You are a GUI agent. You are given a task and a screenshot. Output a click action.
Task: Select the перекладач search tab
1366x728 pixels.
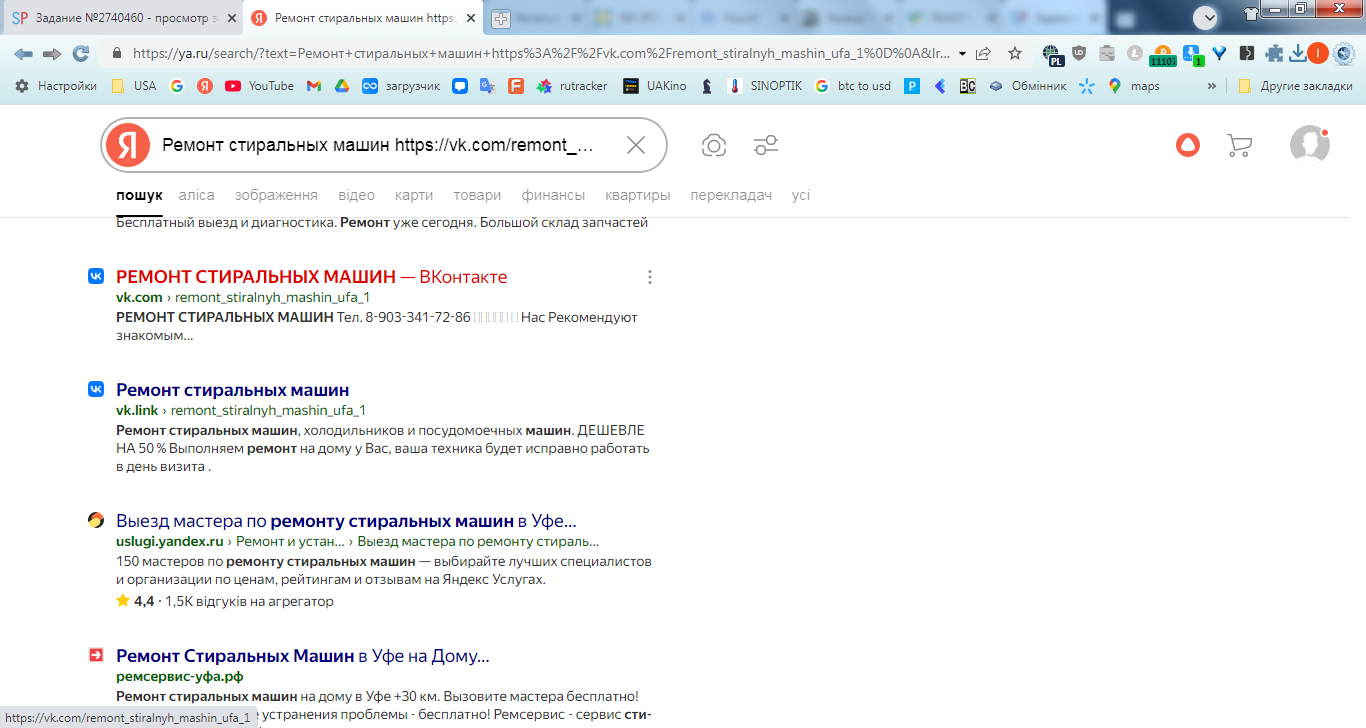tap(731, 195)
